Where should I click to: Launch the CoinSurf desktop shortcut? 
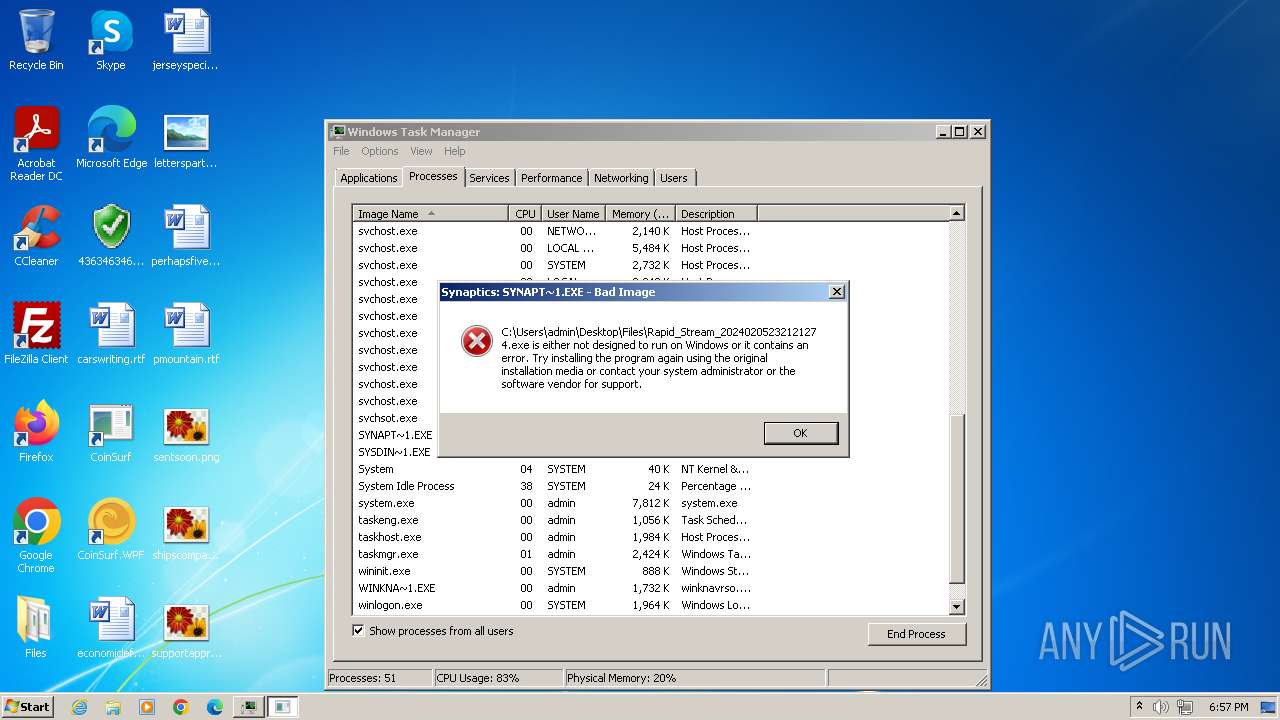click(111, 432)
